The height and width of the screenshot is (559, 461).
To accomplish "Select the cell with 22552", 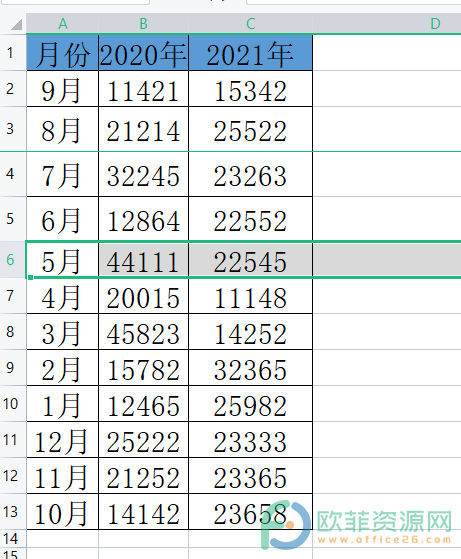I will point(251,219).
